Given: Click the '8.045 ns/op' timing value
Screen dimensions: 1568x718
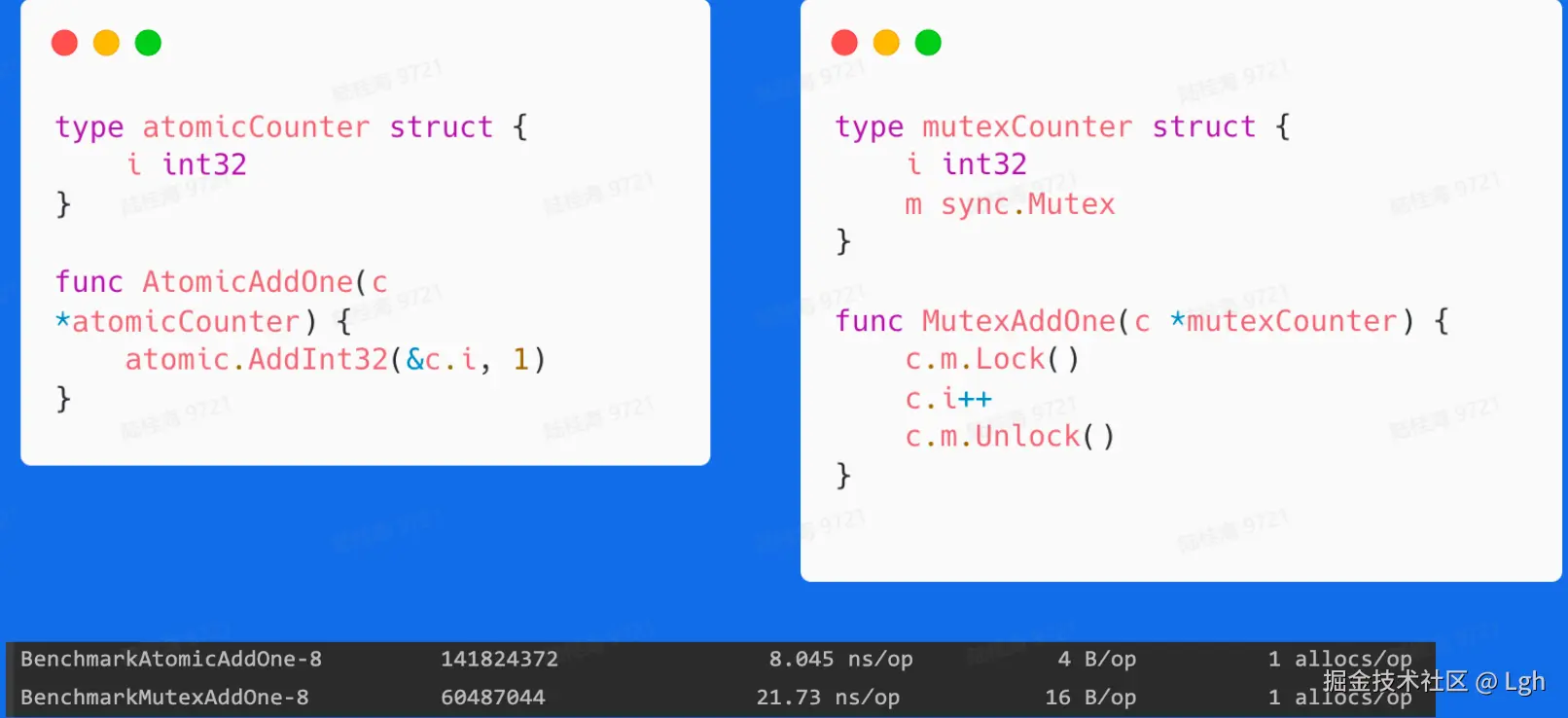Looking at the screenshot, I should tap(841, 660).
